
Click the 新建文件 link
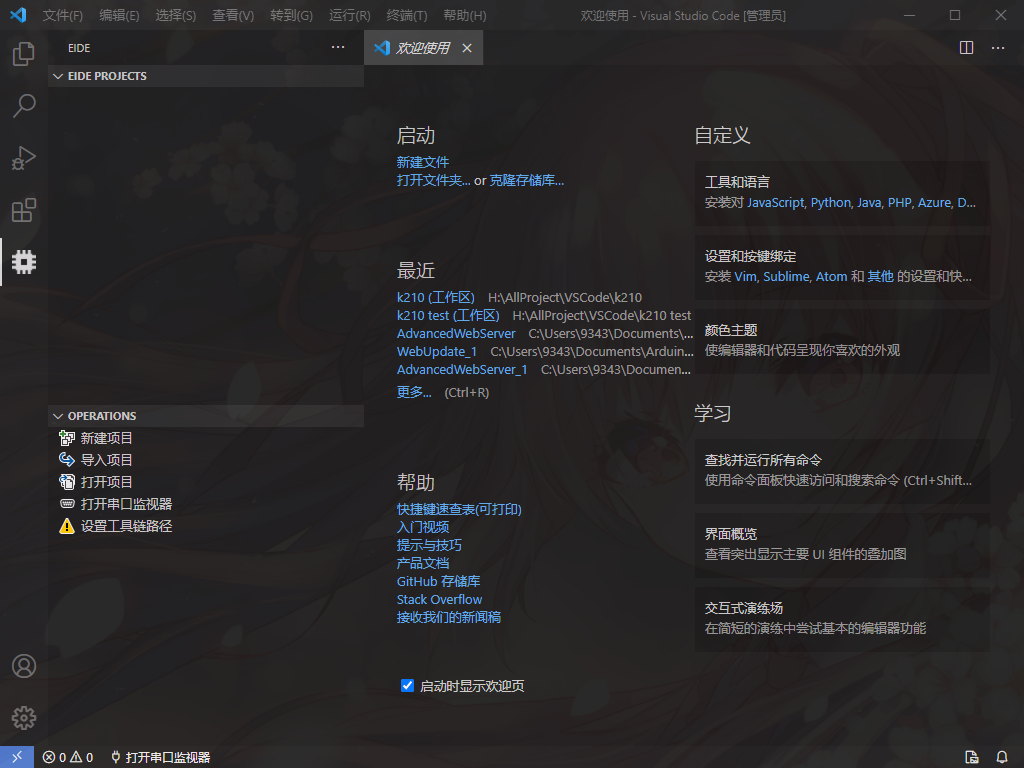point(423,162)
